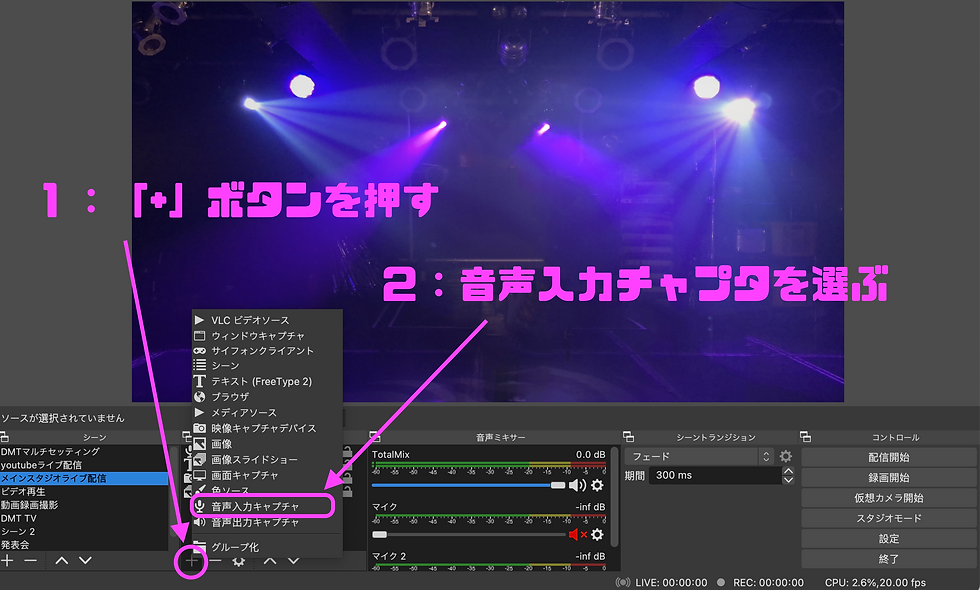
Task: Click the 録画開始 button
Action: click(889, 478)
